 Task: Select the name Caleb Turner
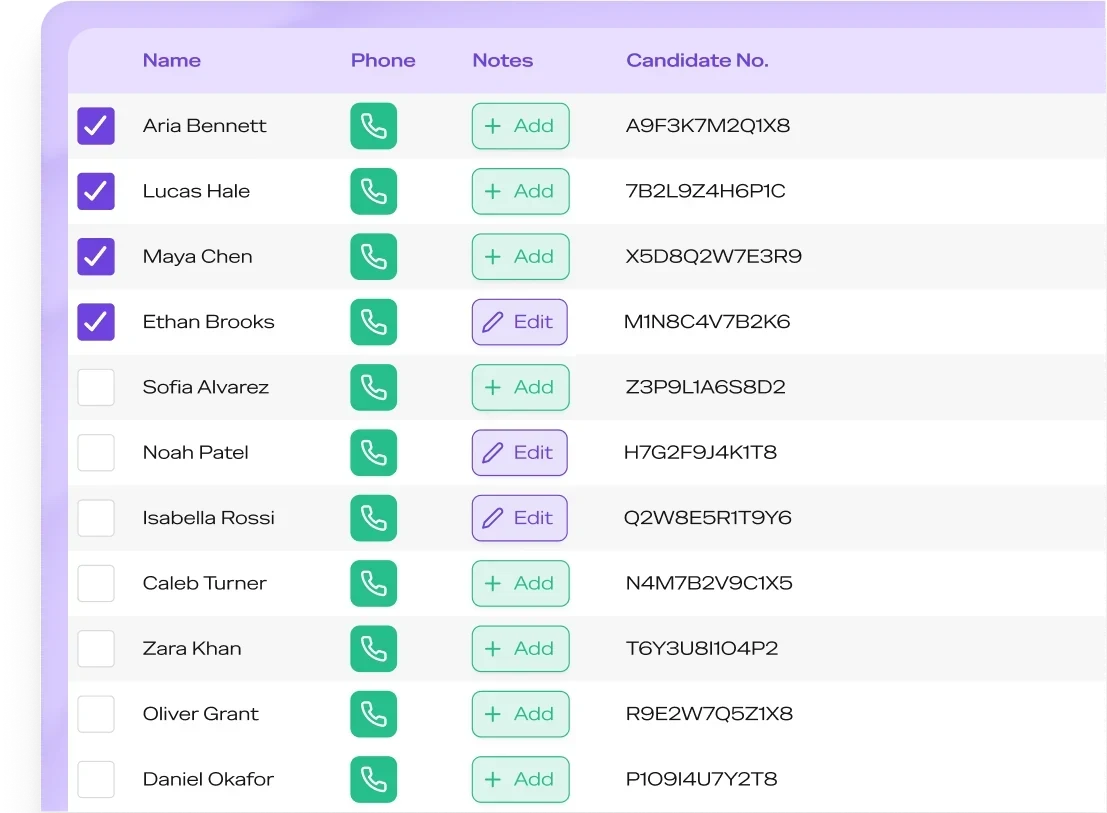[x=205, y=583]
